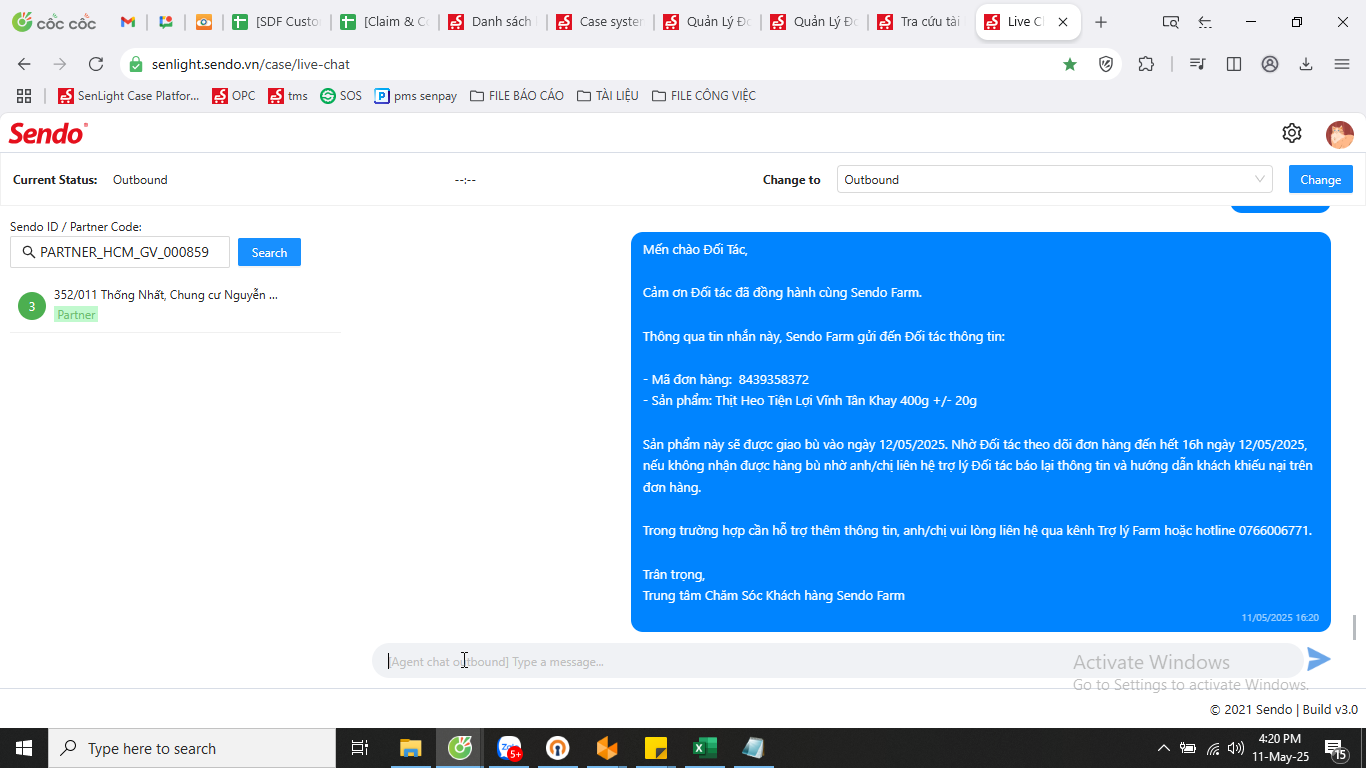Open the Gmail pinned tab
Screen dimensions: 1366x768
[128, 22]
